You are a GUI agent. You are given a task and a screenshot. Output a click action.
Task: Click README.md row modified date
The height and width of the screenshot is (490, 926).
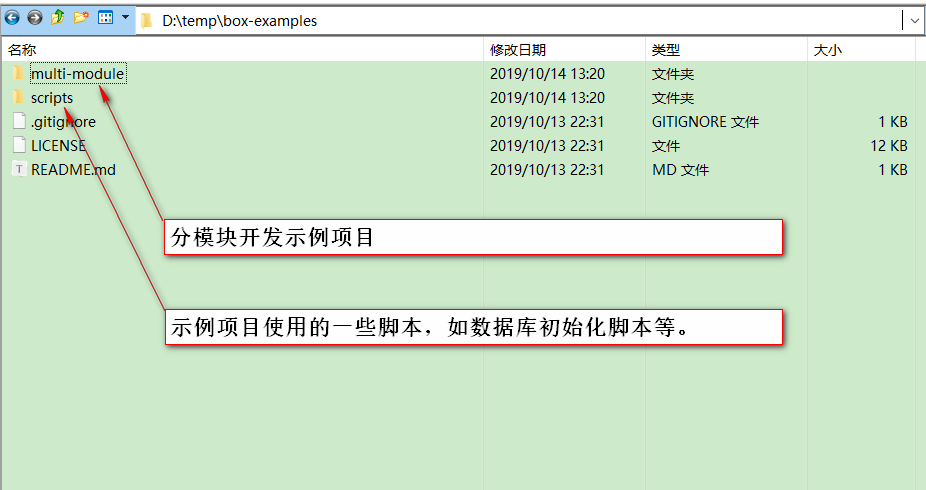point(547,170)
